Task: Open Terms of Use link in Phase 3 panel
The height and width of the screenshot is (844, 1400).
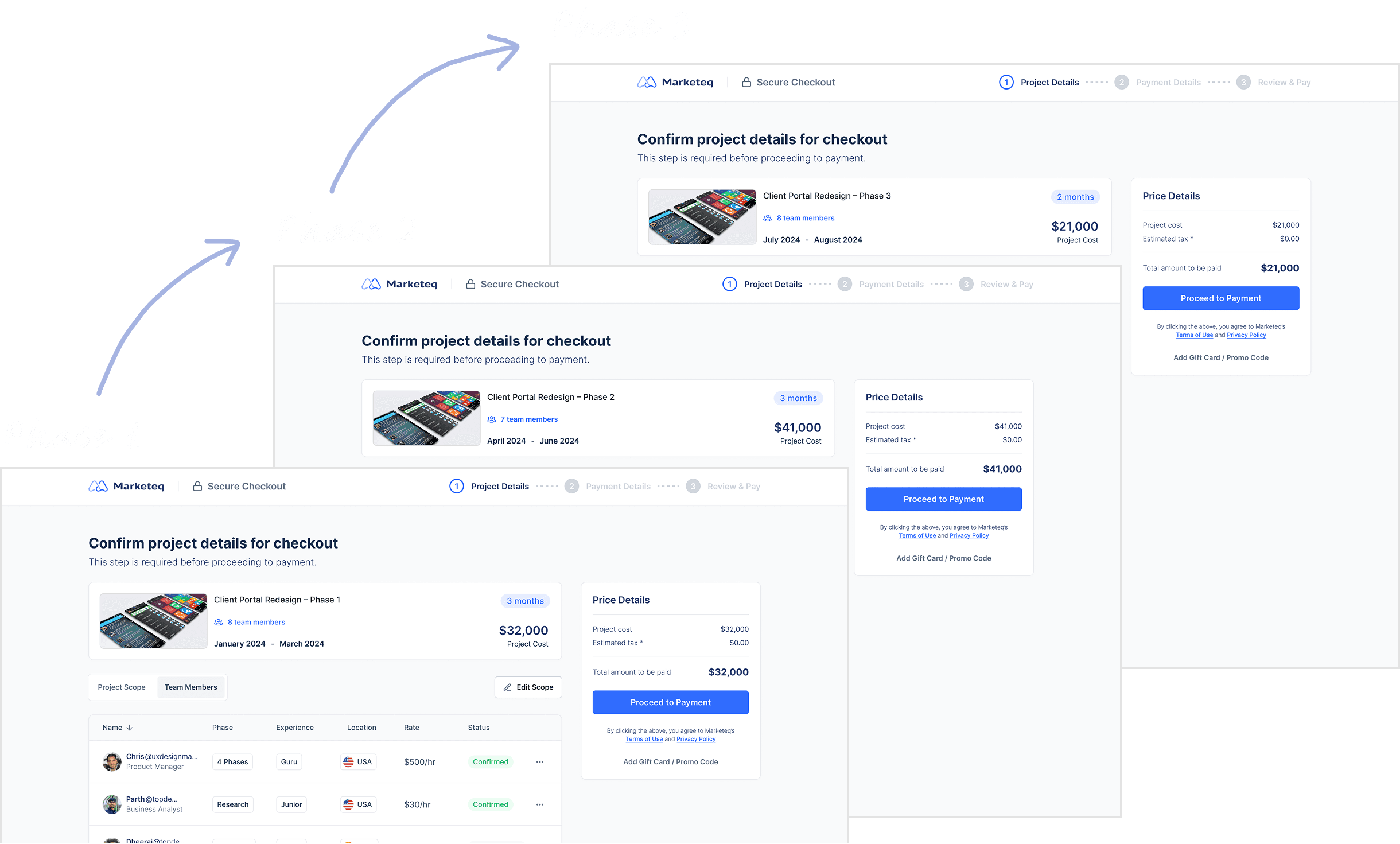Action: [x=1195, y=336]
